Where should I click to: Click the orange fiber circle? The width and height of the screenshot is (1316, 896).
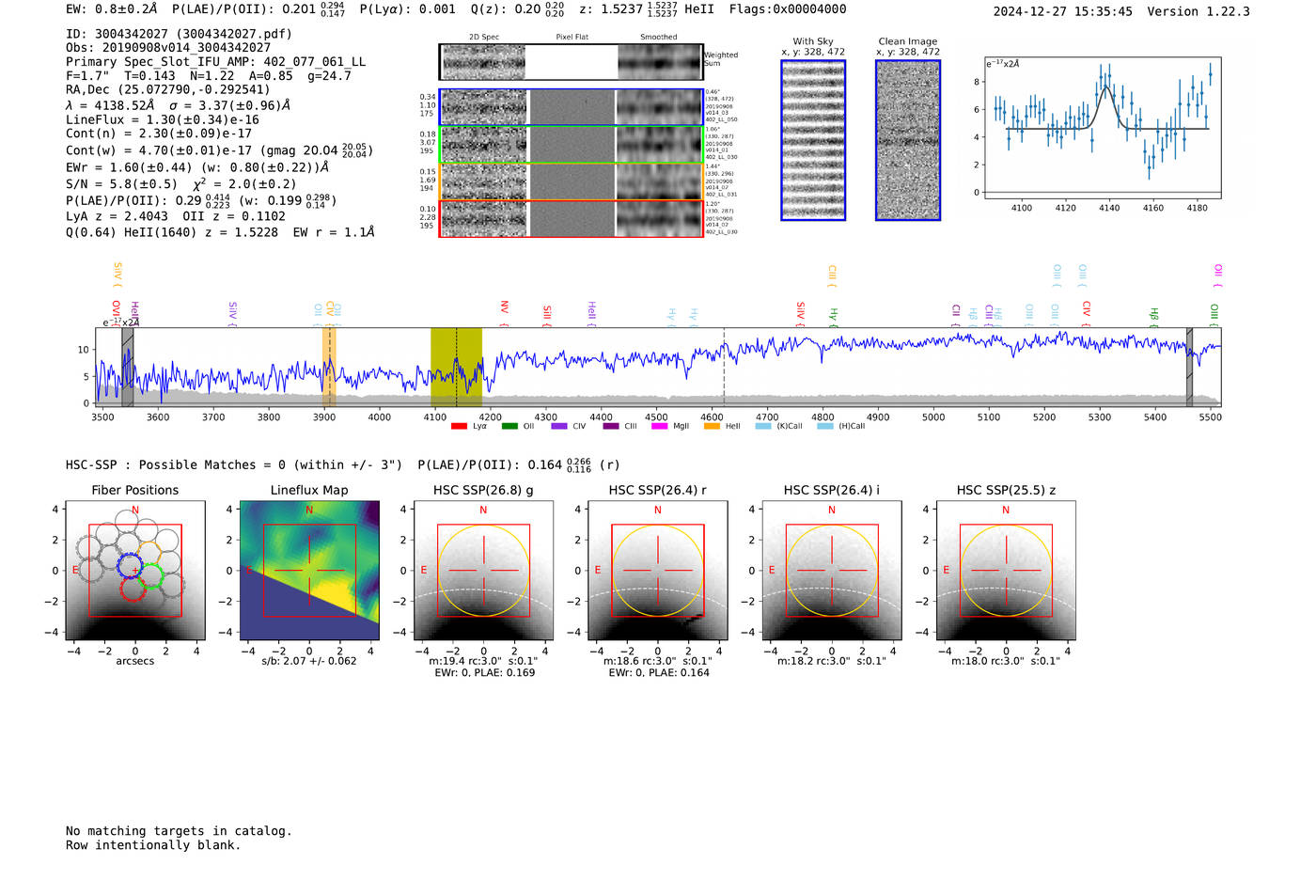coord(149,552)
